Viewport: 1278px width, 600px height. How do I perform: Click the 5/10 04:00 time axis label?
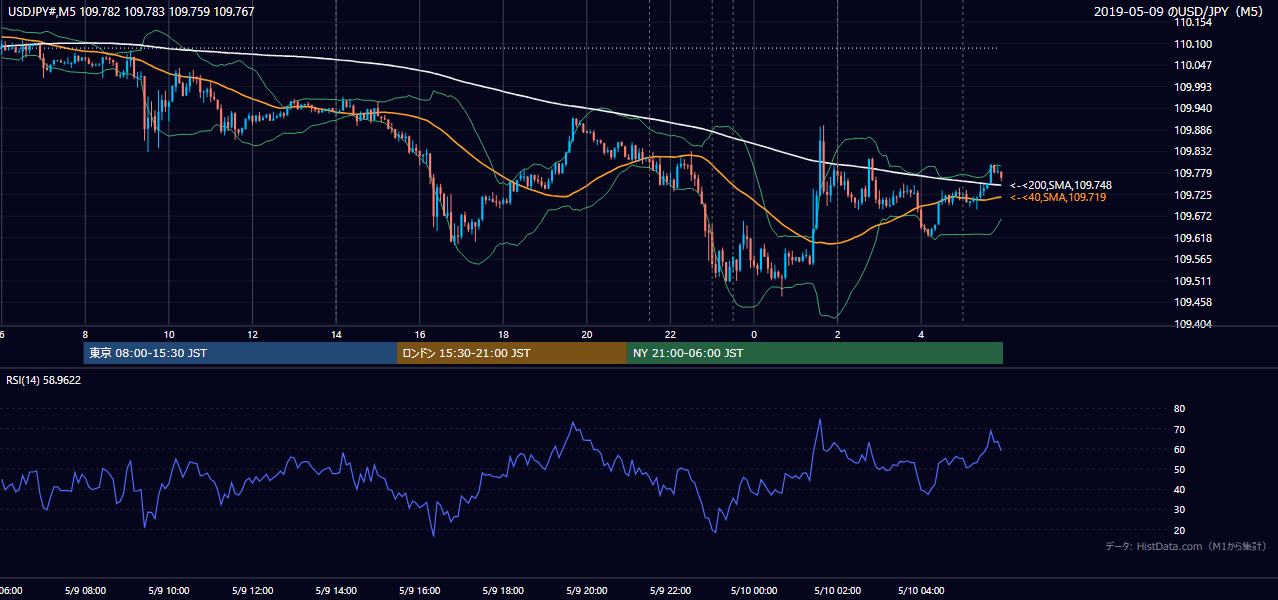click(x=921, y=590)
